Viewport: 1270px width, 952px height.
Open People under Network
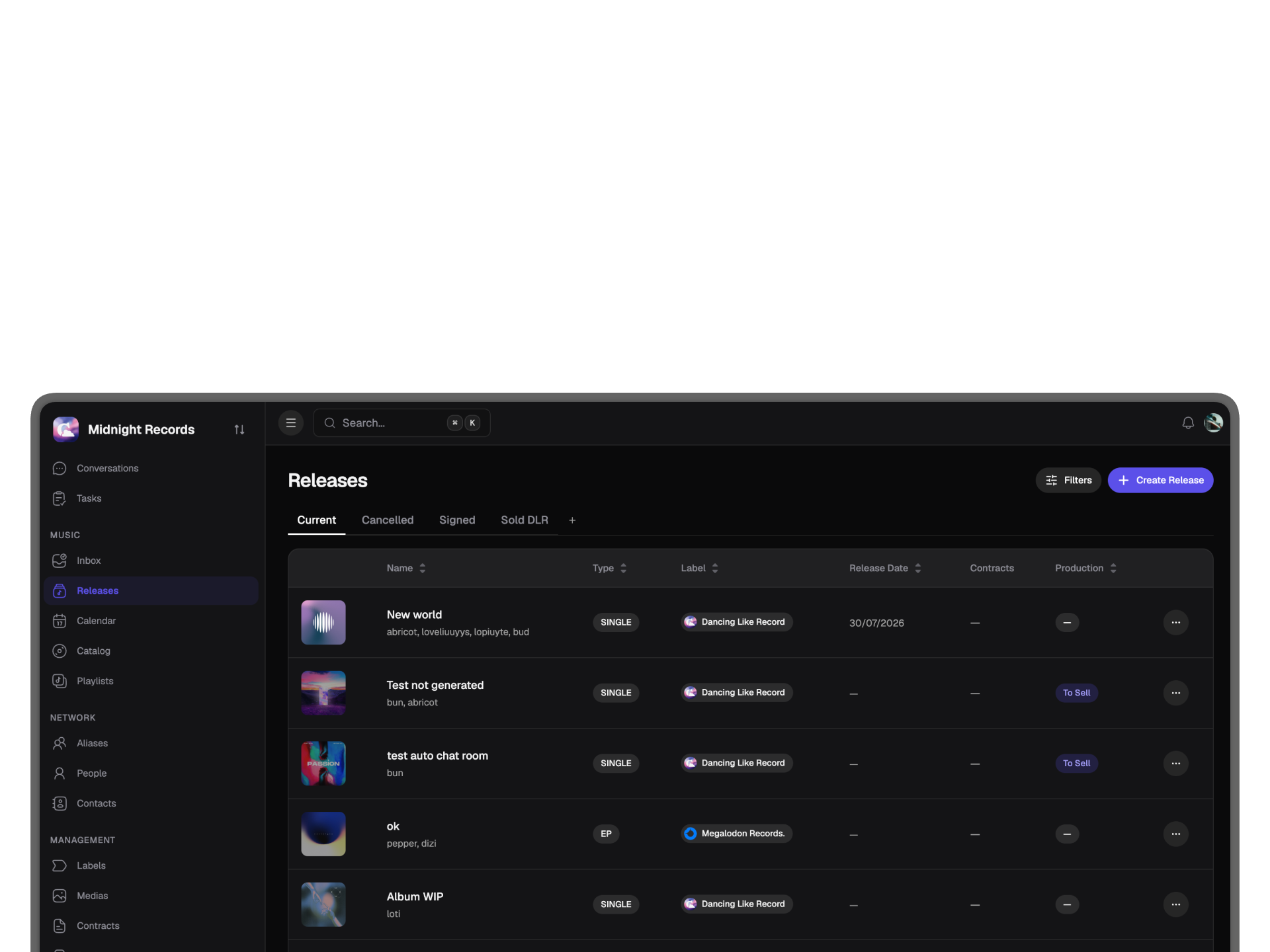coord(151,773)
